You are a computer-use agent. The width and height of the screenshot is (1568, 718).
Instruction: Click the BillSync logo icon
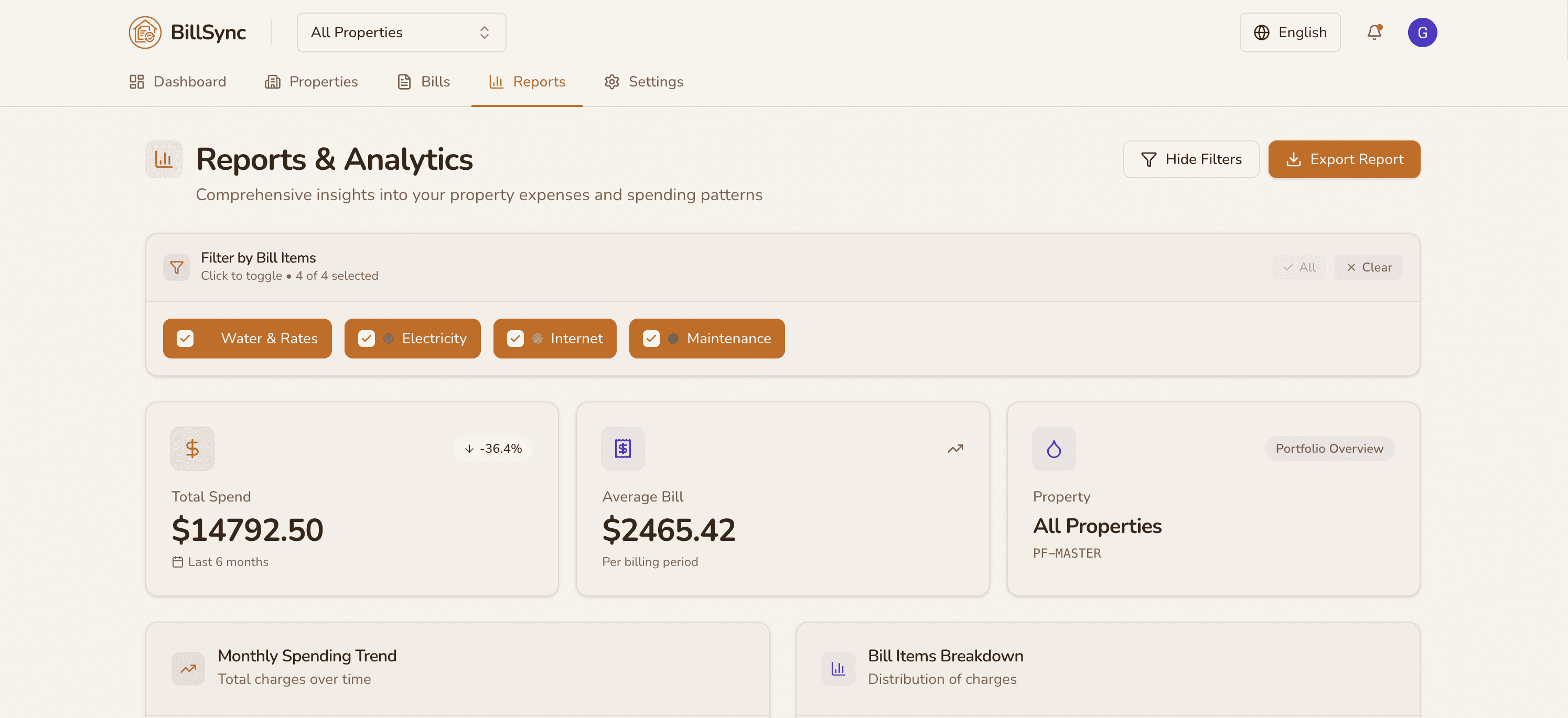(x=144, y=32)
